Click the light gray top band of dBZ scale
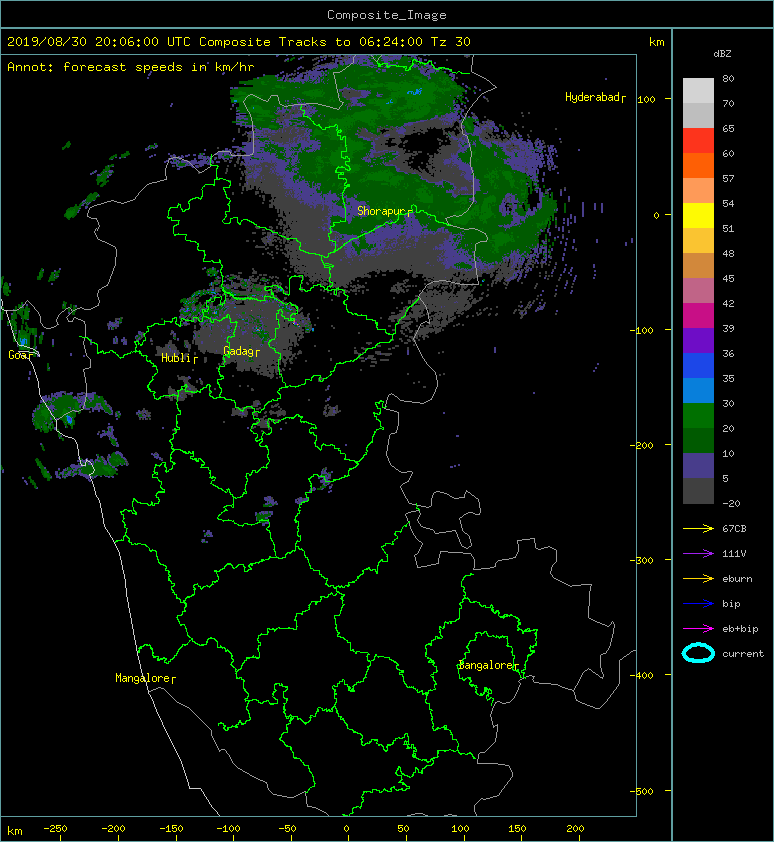Screen dimensions: 774x842 pyautogui.click(x=698, y=91)
